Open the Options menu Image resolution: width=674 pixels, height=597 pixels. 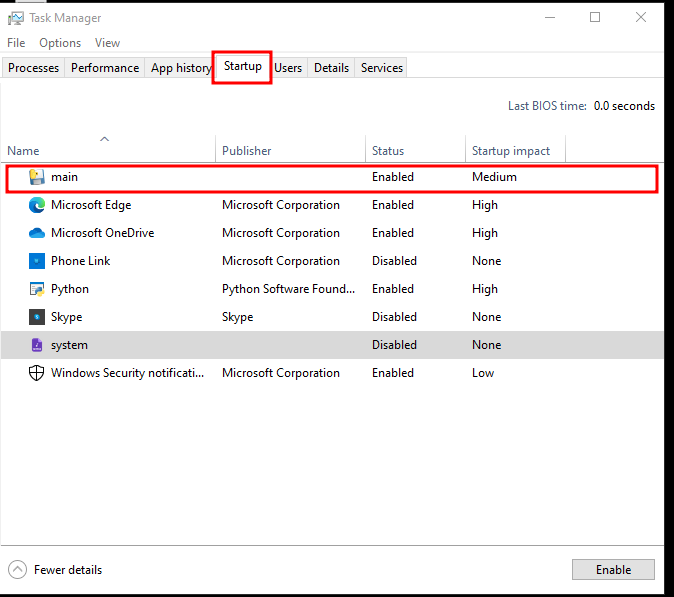tap(60, 43)
